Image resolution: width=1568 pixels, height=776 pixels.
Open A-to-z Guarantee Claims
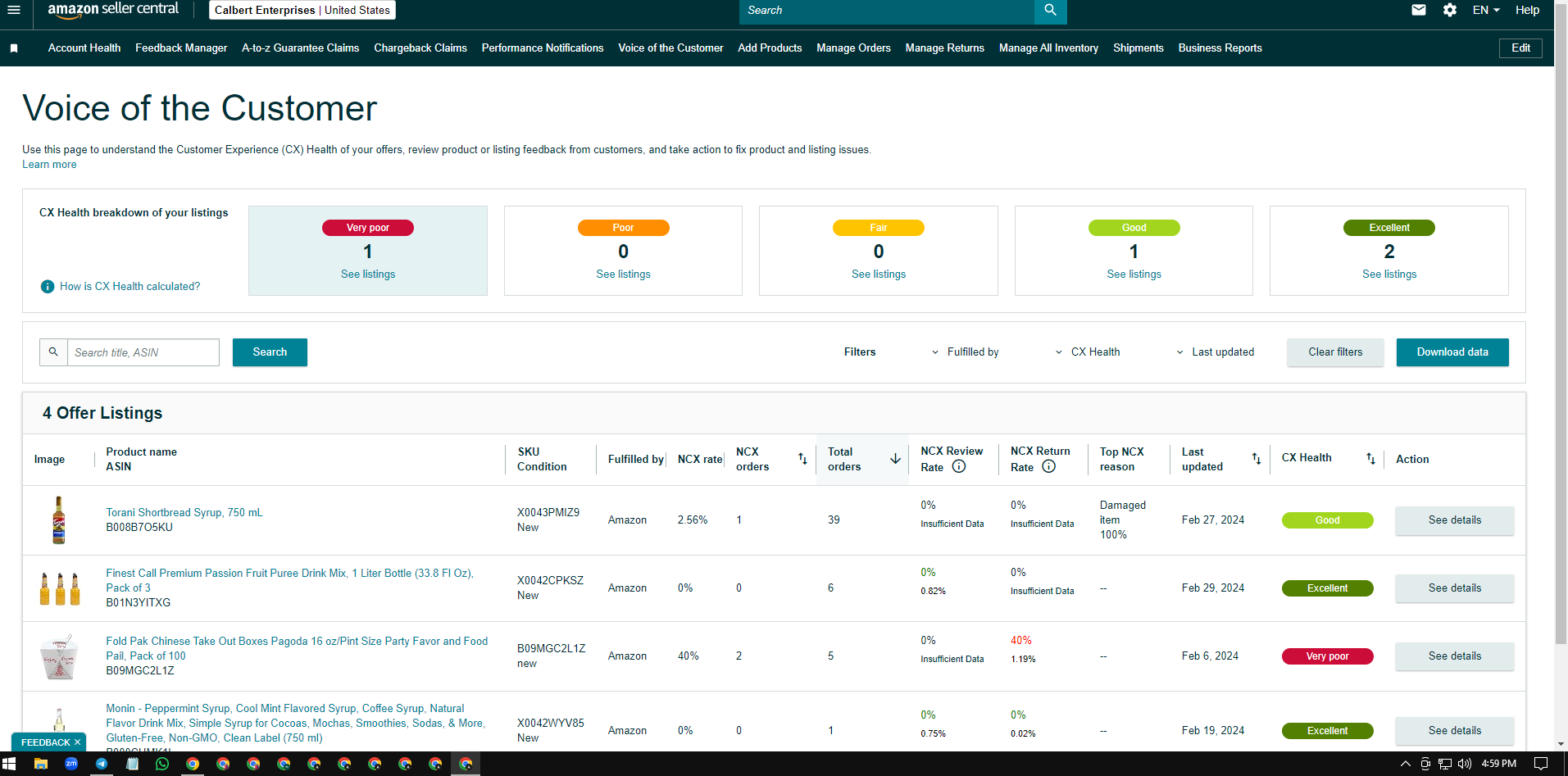(x=301, y=48)
